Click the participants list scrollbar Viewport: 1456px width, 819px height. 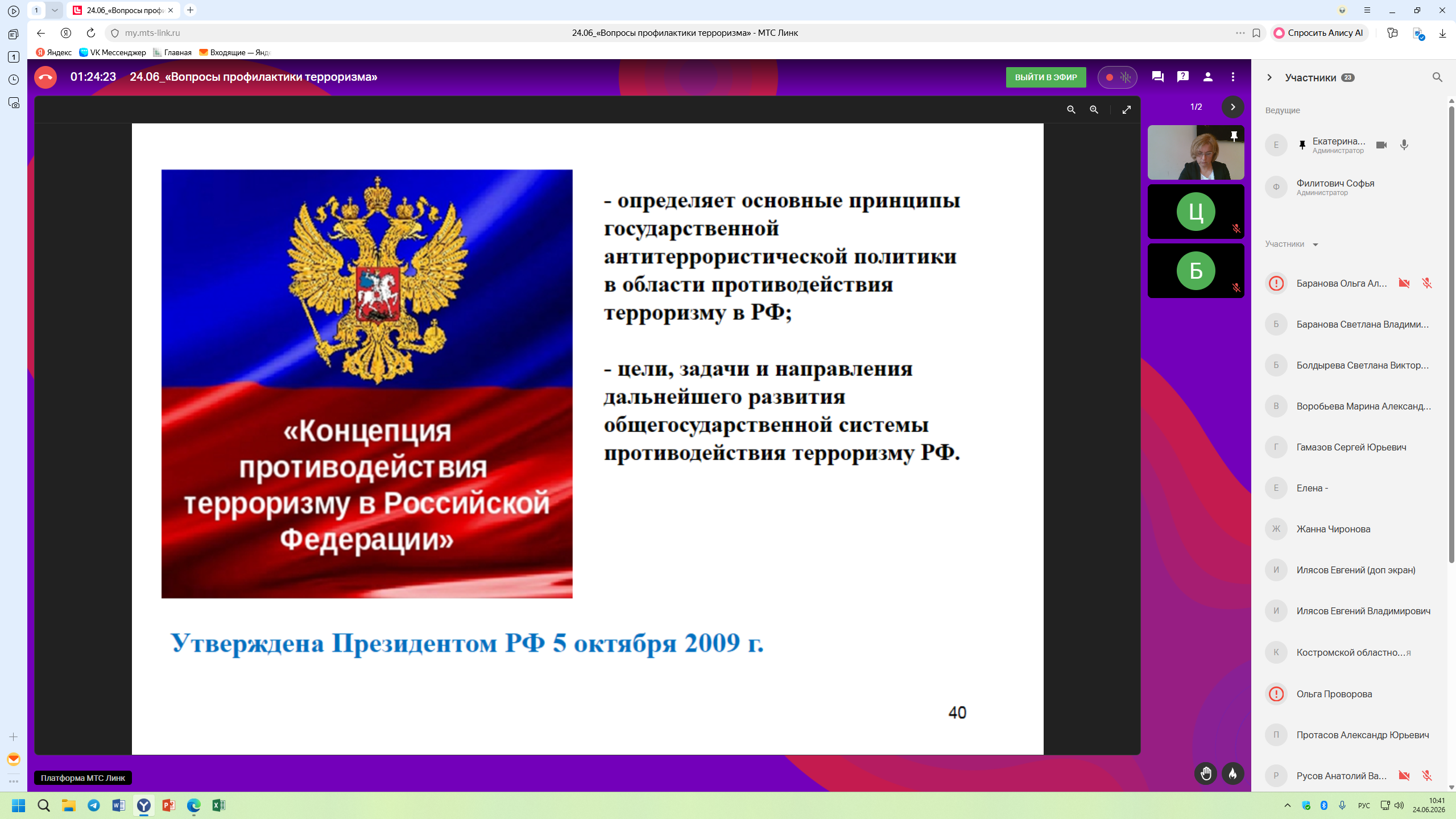pos(1451,336)
